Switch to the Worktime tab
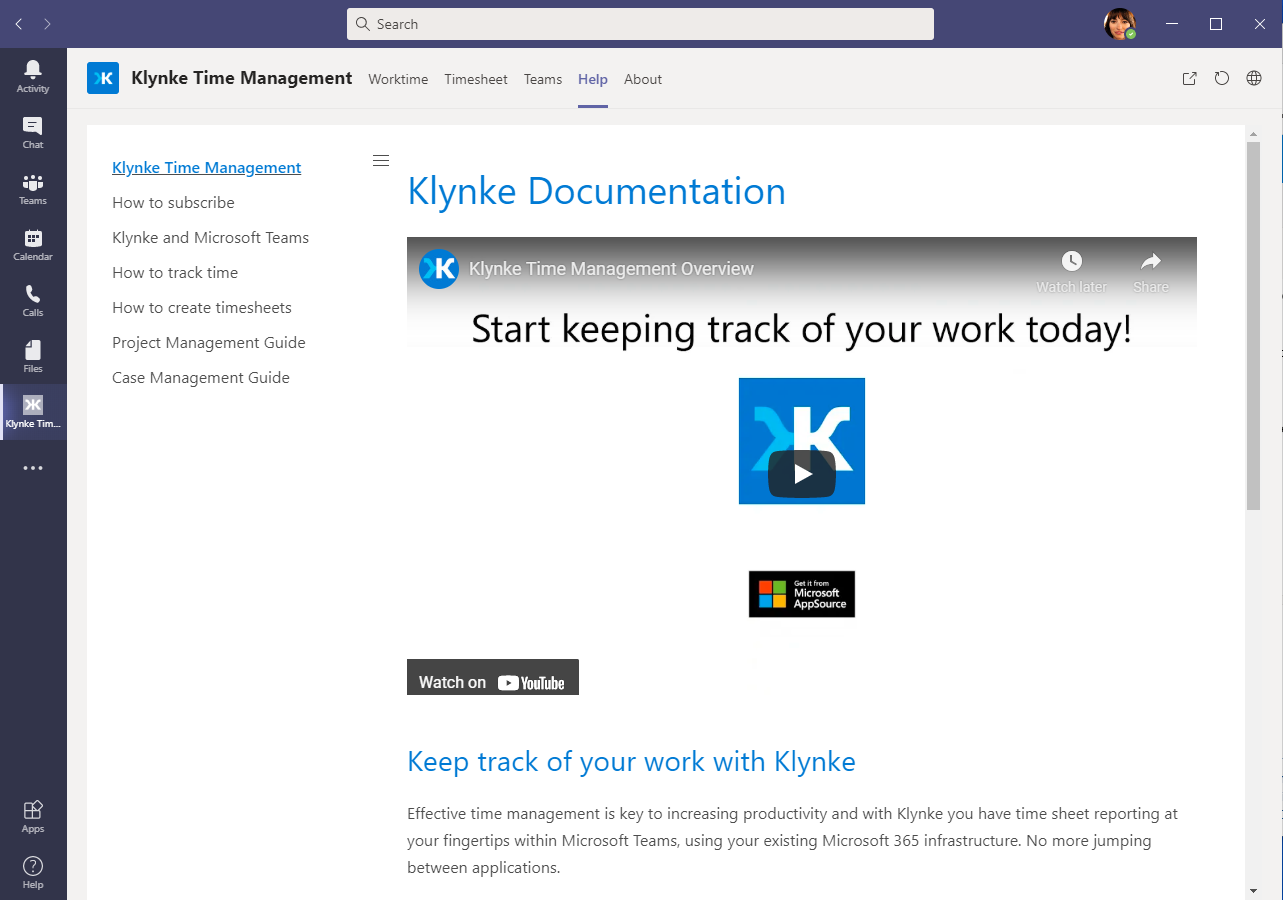Viewport: 1283px width, 900px height. click(x=398, y=79)
